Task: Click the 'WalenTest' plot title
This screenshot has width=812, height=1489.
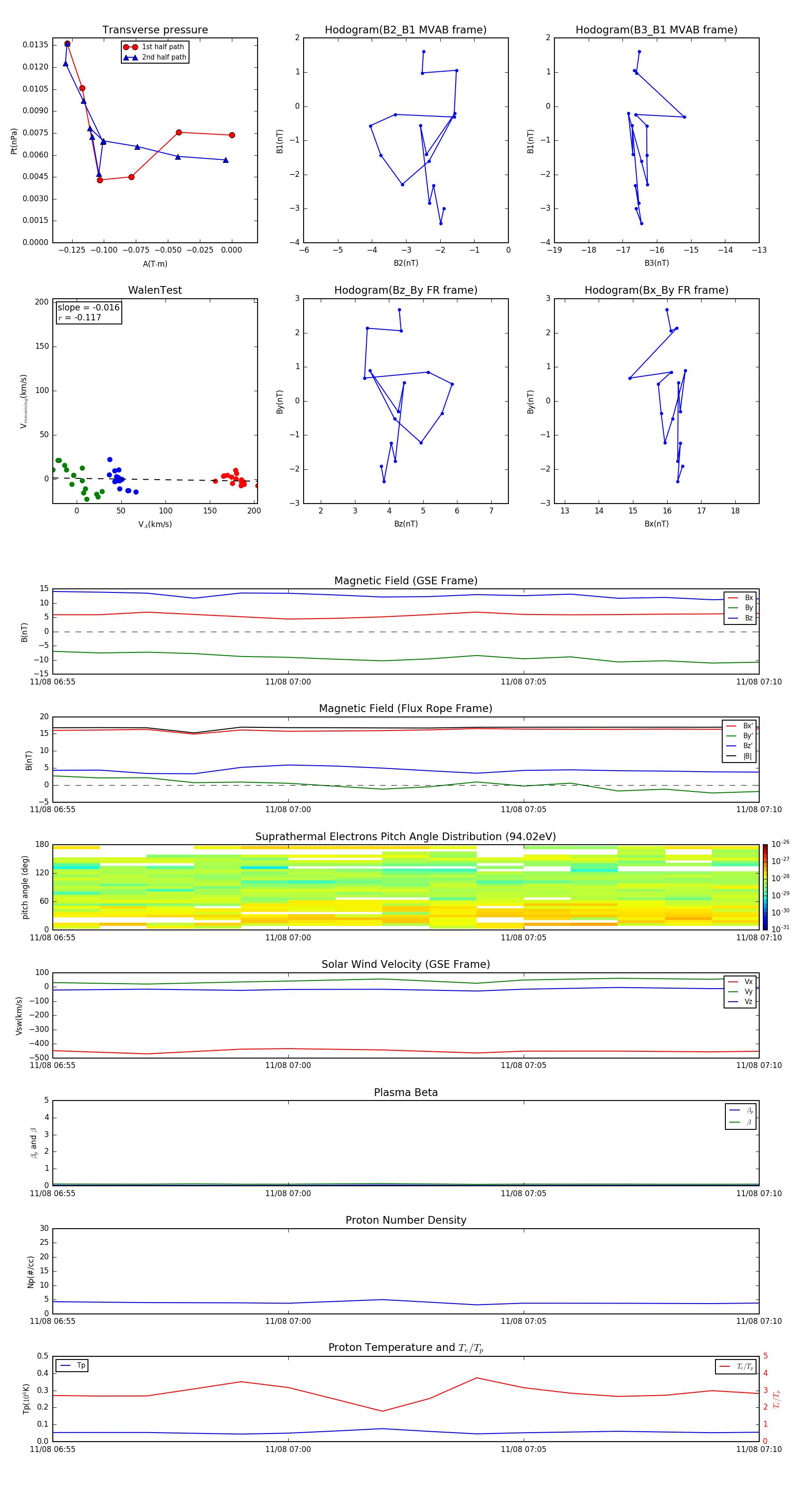Action: (155, 290)
